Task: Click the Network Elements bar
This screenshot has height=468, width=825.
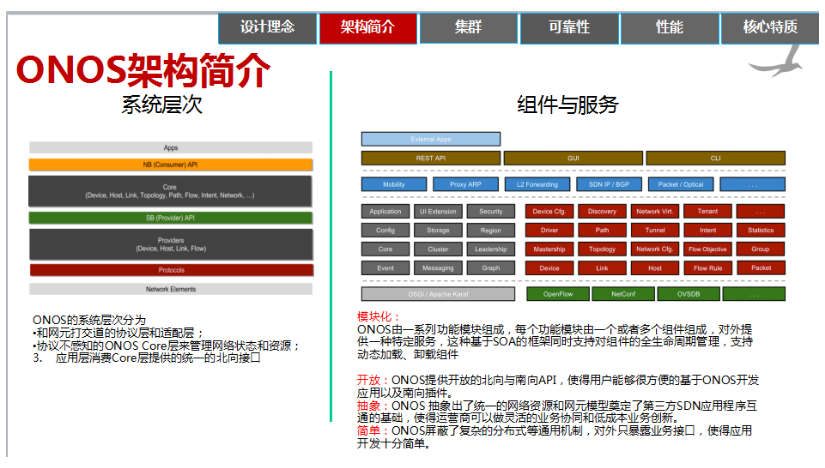Action: tap(171, 289)
